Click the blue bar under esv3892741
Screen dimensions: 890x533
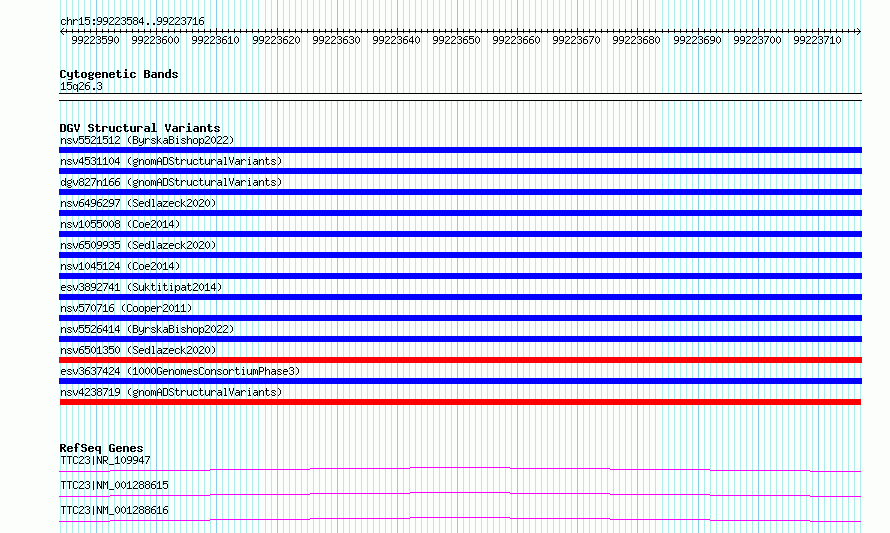coord(460,297)
